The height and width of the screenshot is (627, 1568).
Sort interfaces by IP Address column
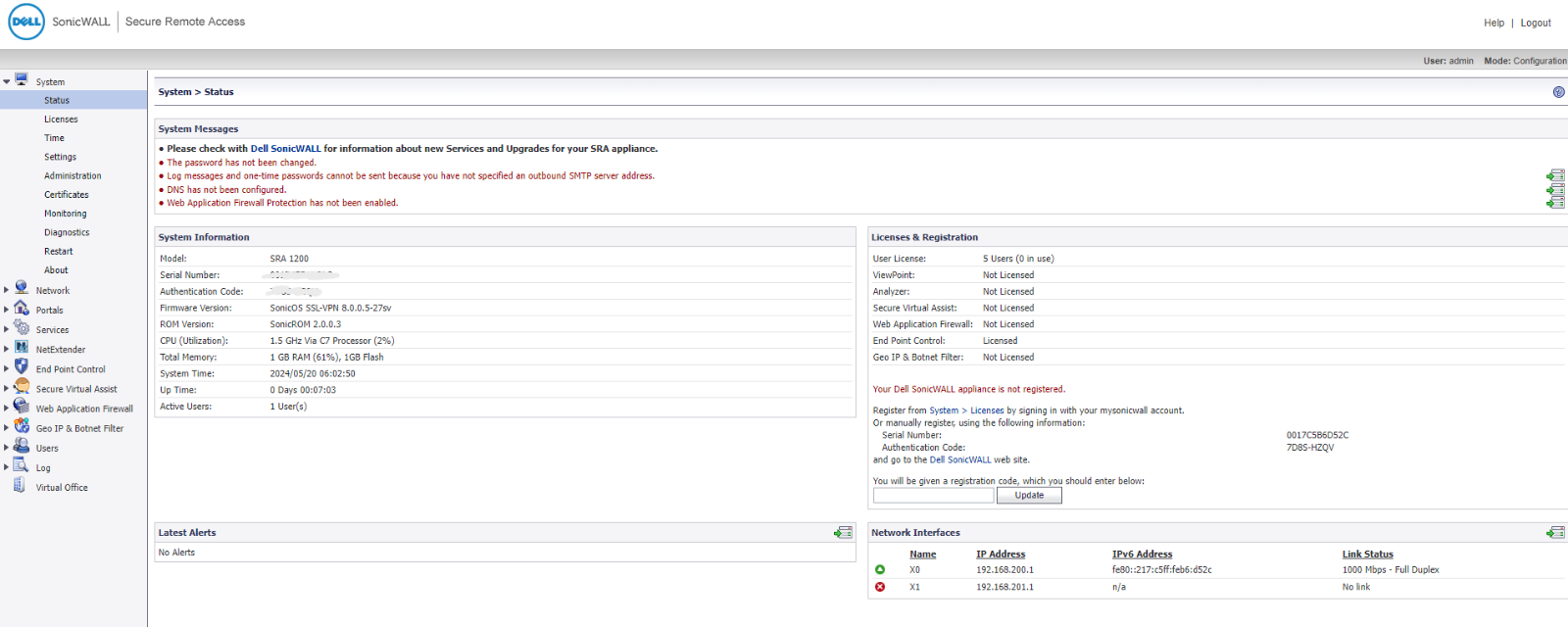1001,555
